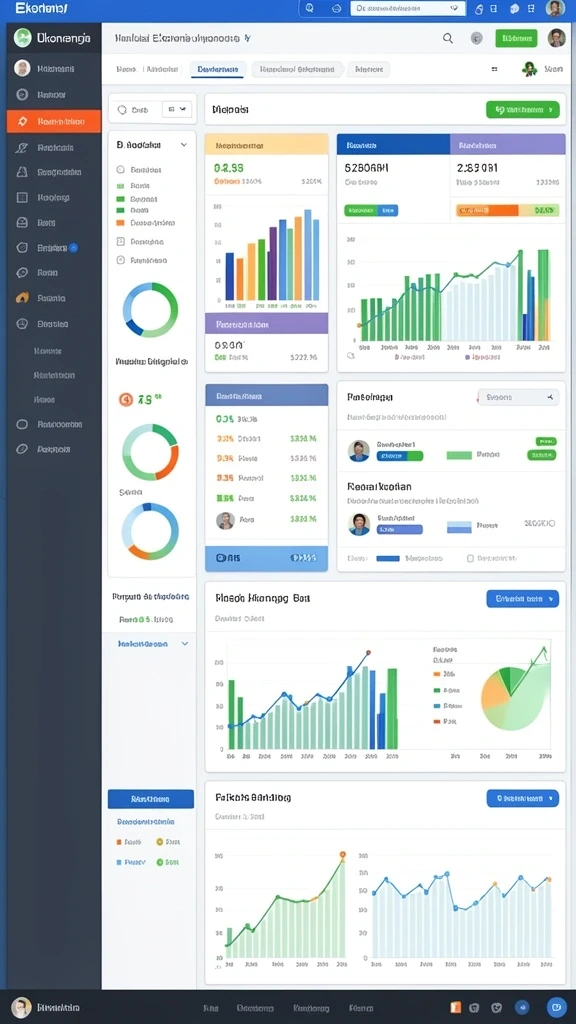Open the user avatar next to green header button
This screenshot has height=1024, width=576.
pos(556,38)
